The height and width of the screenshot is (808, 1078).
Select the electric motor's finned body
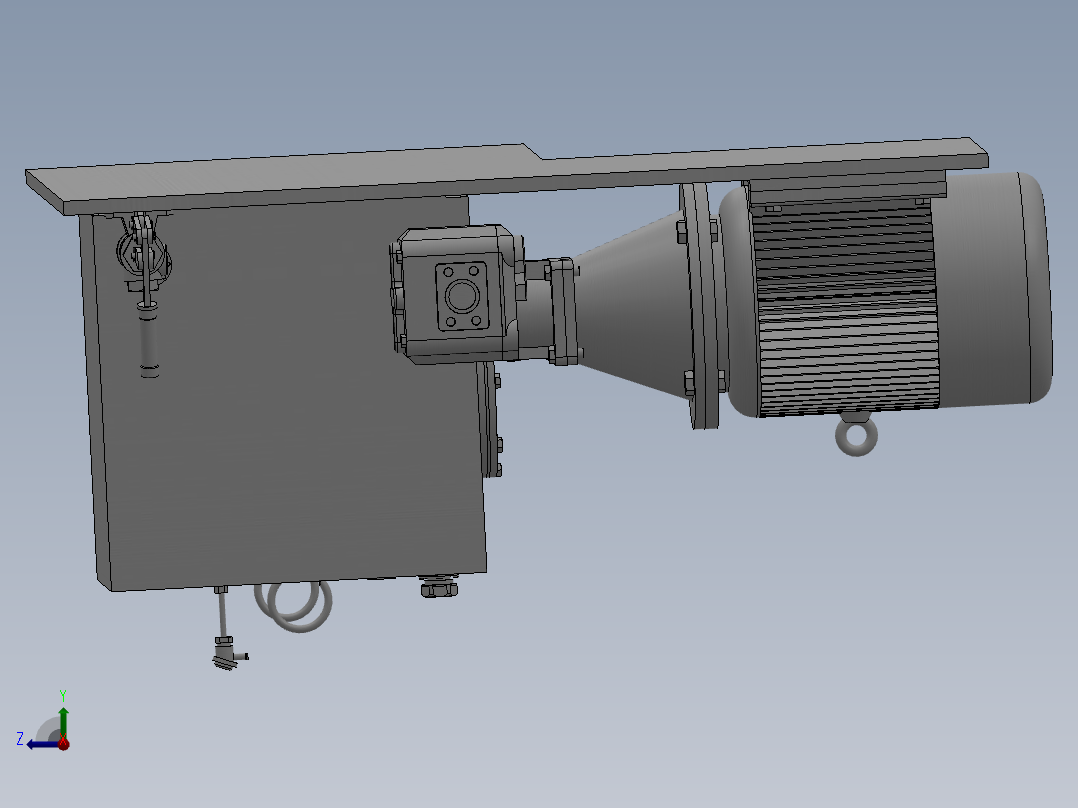846,306
